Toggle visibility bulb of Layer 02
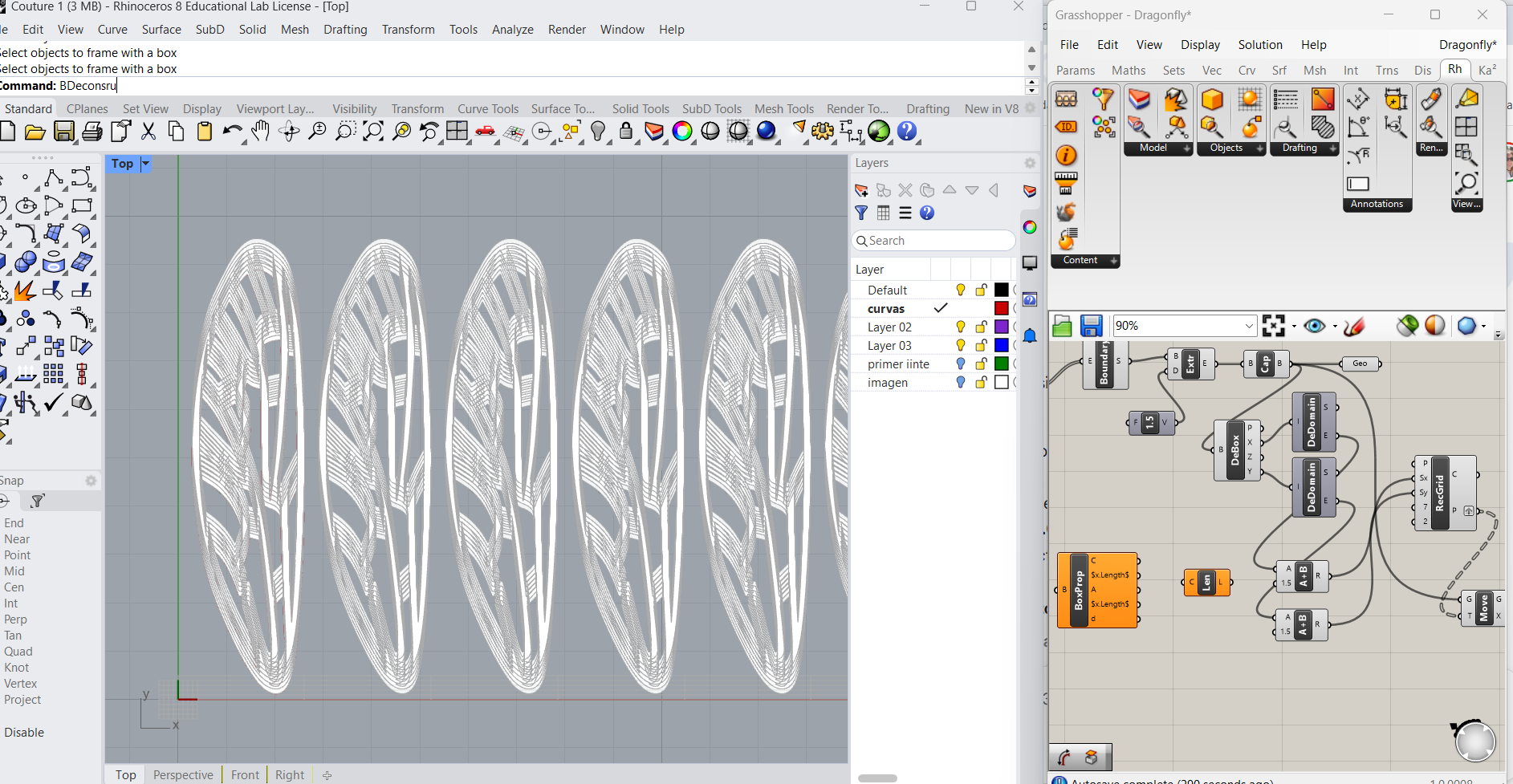The width and height of the screenshot is (1513, 784). (x=960, y=327)
